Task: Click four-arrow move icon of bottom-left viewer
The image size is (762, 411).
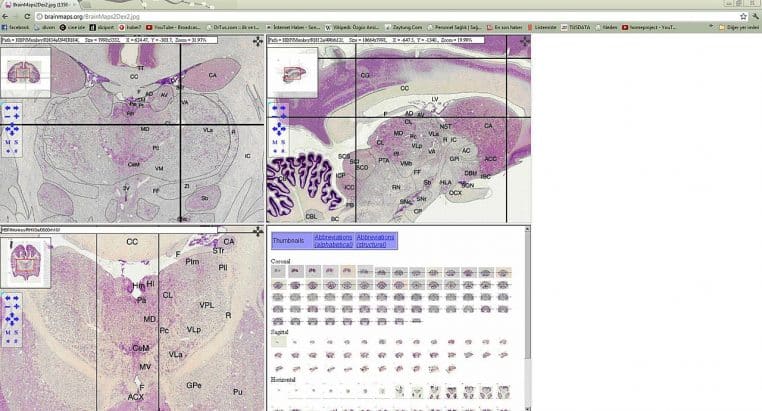Action: point(258,232)
